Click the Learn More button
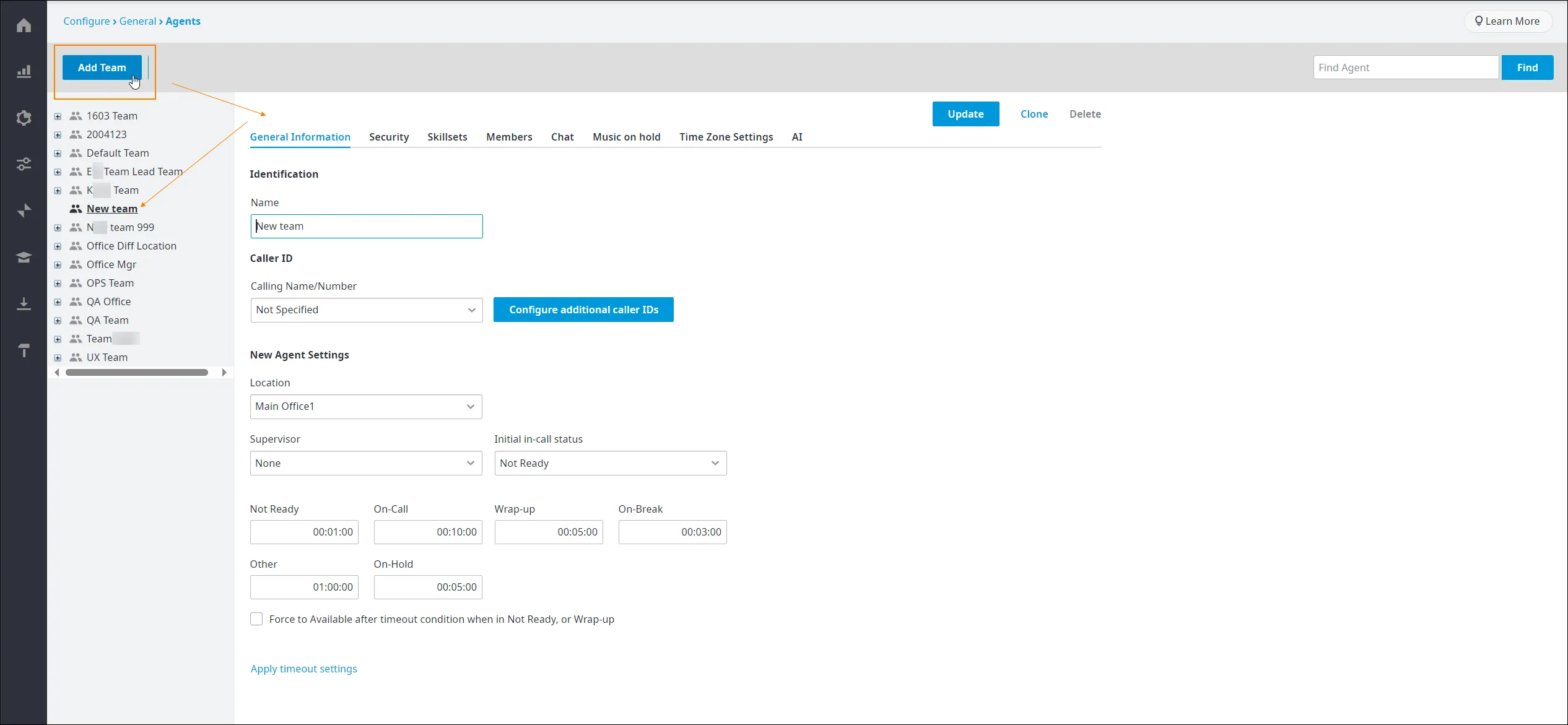The height and width of the screenshot is (725, 1568). (1507, 21)
